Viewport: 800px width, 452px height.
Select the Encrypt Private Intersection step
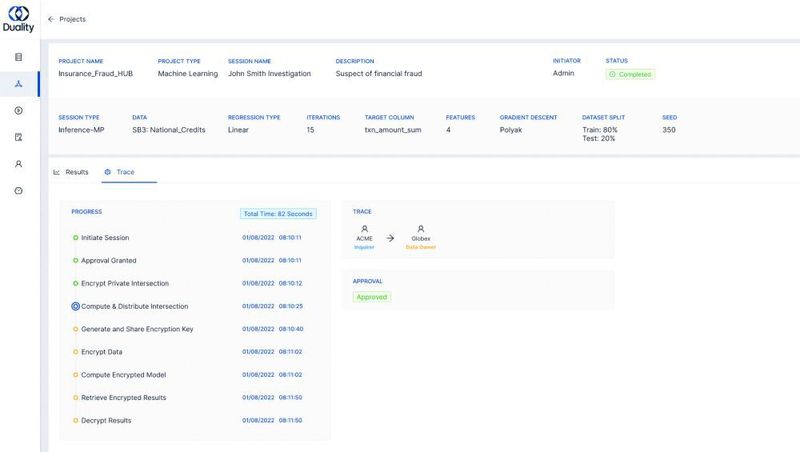125,284
